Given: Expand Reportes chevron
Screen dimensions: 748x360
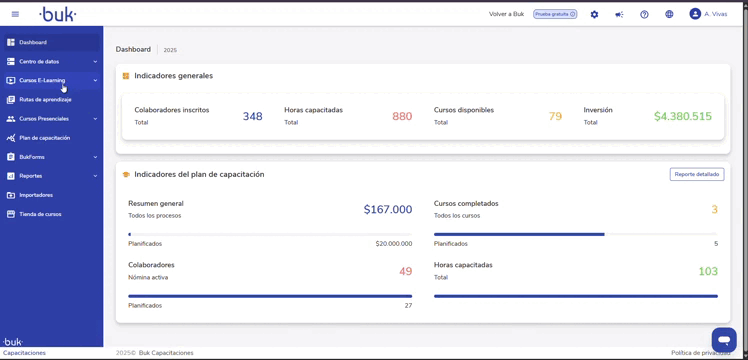Looking at the screenshot, I should click(x=95, y=176).
